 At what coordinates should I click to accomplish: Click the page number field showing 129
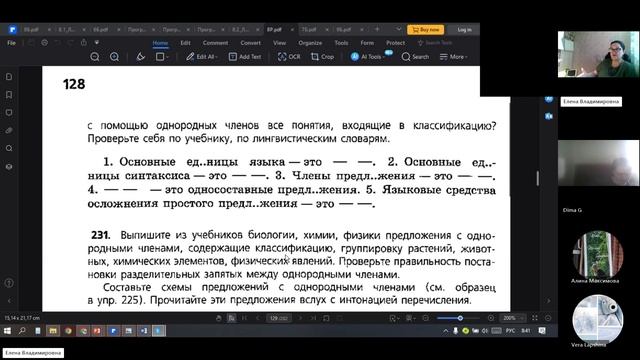pyautogui.click(x=279, y=318)
